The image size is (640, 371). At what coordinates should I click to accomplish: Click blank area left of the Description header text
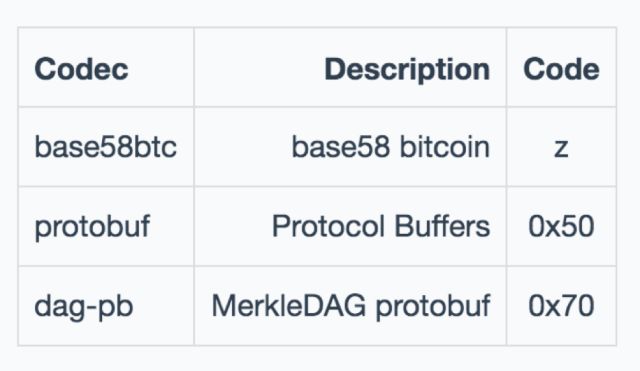point(259,69)
